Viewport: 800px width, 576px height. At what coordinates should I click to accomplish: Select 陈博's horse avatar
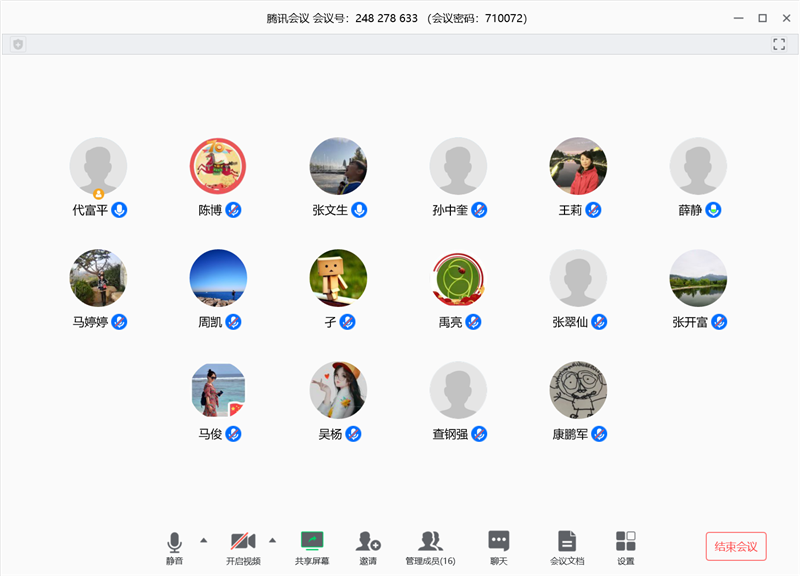tap(218, 166)
